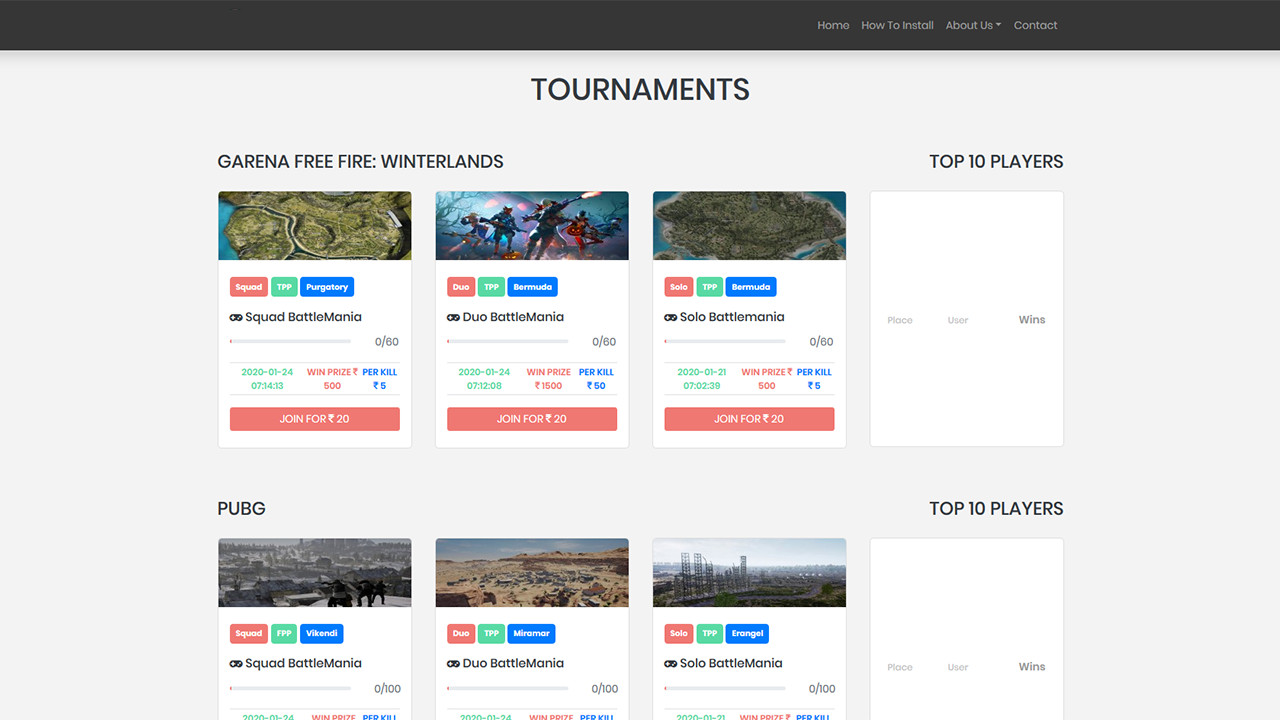This screenshot has height=720, width=1280.
Task: Click the PUBG Duo BattleMania title
Action: (x=513, y=664)
